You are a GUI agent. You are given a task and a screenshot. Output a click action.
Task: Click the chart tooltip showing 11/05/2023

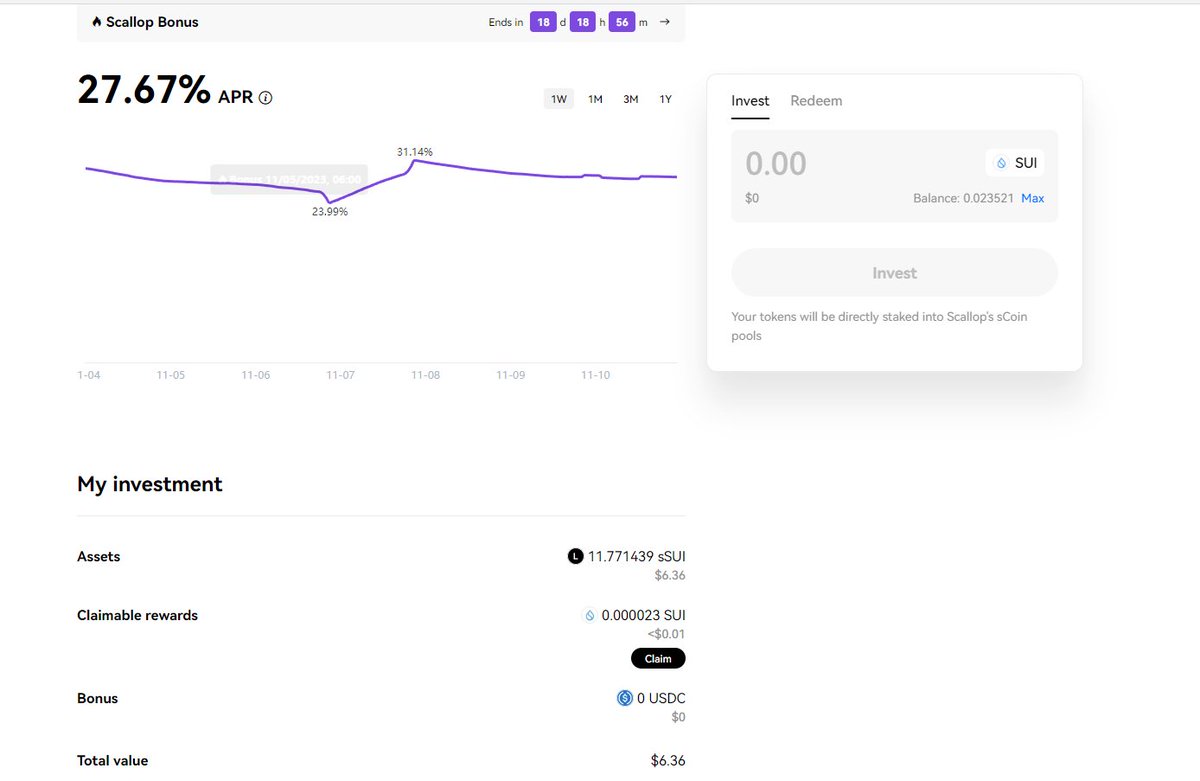click(x=289, y=179)
